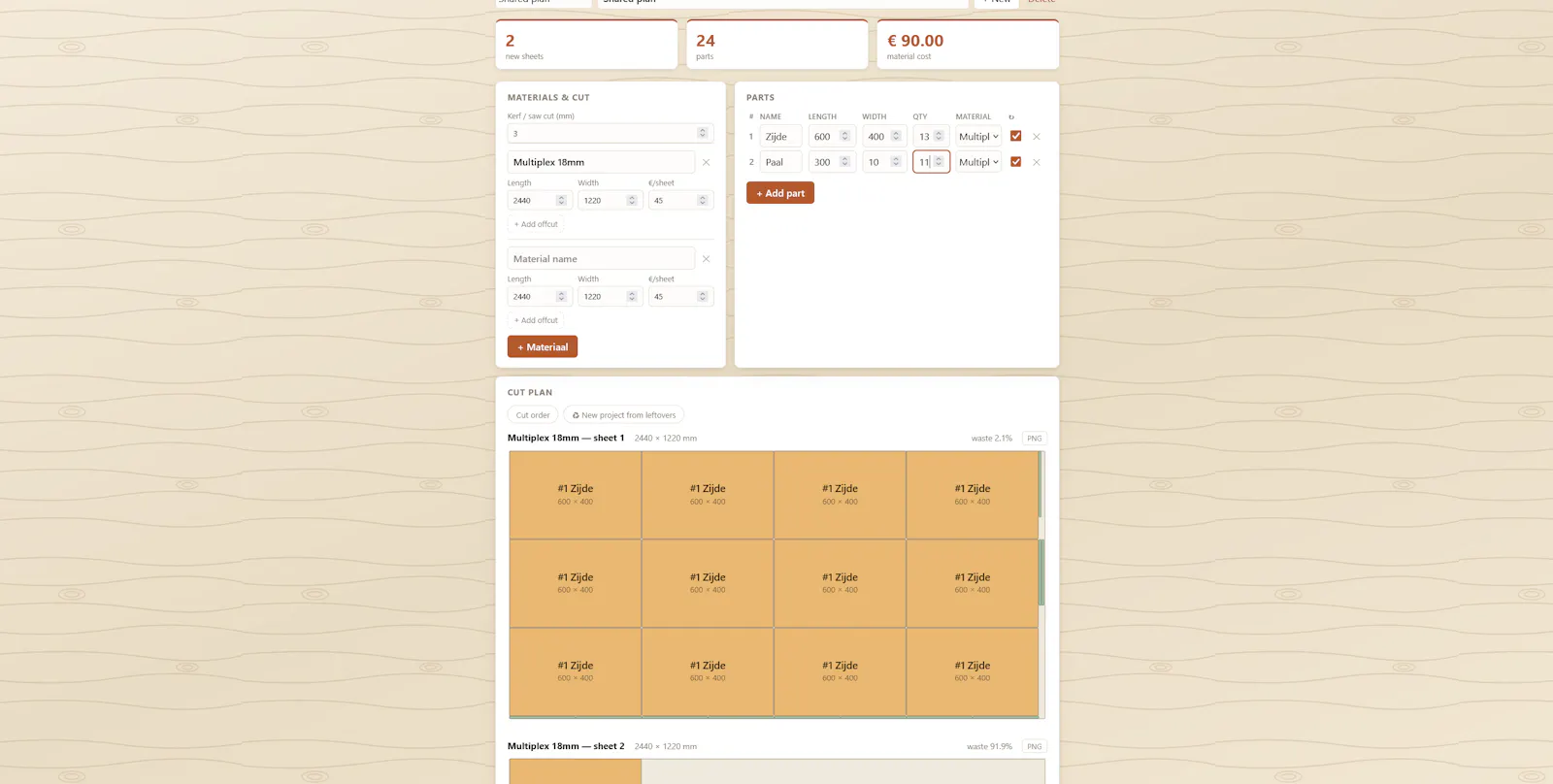Export sheet 2 as PNG
The image size is (1553, 784).
click(x=1035, y=747)
